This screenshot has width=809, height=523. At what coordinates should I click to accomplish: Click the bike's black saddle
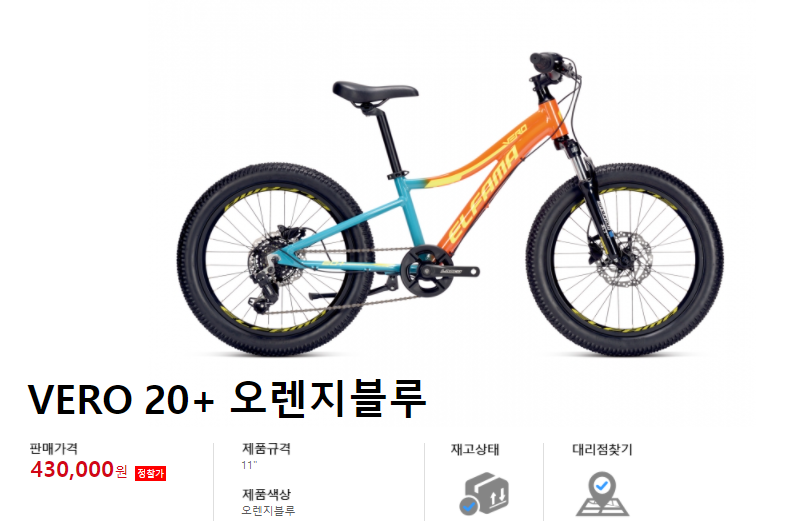375,93
